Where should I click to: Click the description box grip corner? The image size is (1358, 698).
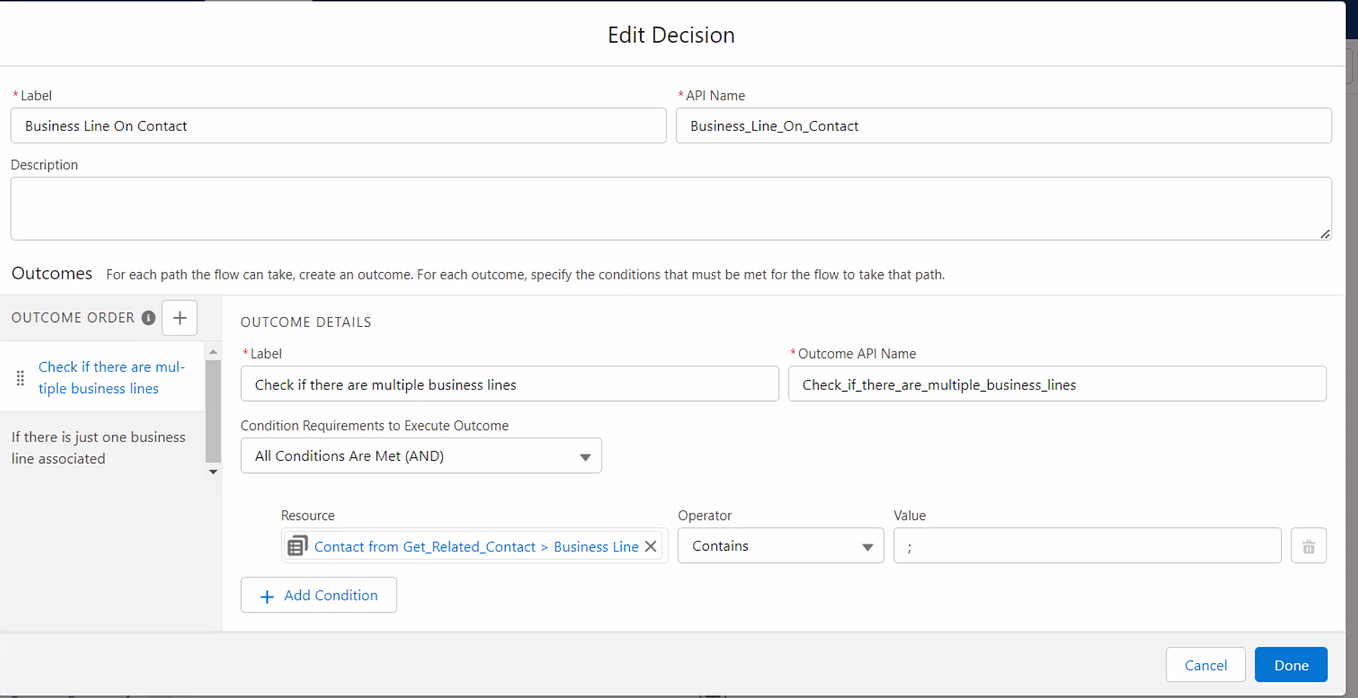click(1324, 233)
